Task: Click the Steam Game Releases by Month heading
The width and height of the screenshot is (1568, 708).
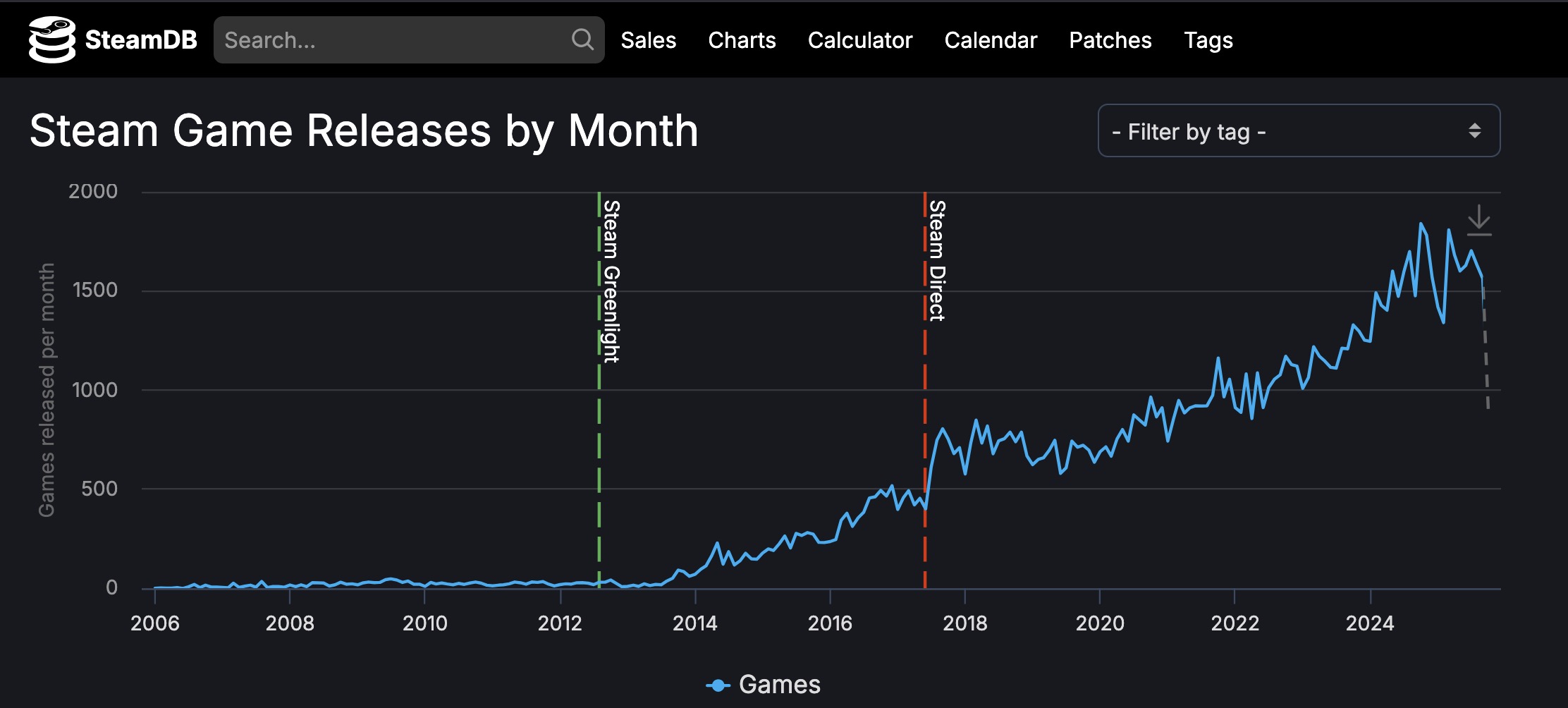Action: [364, 131]
